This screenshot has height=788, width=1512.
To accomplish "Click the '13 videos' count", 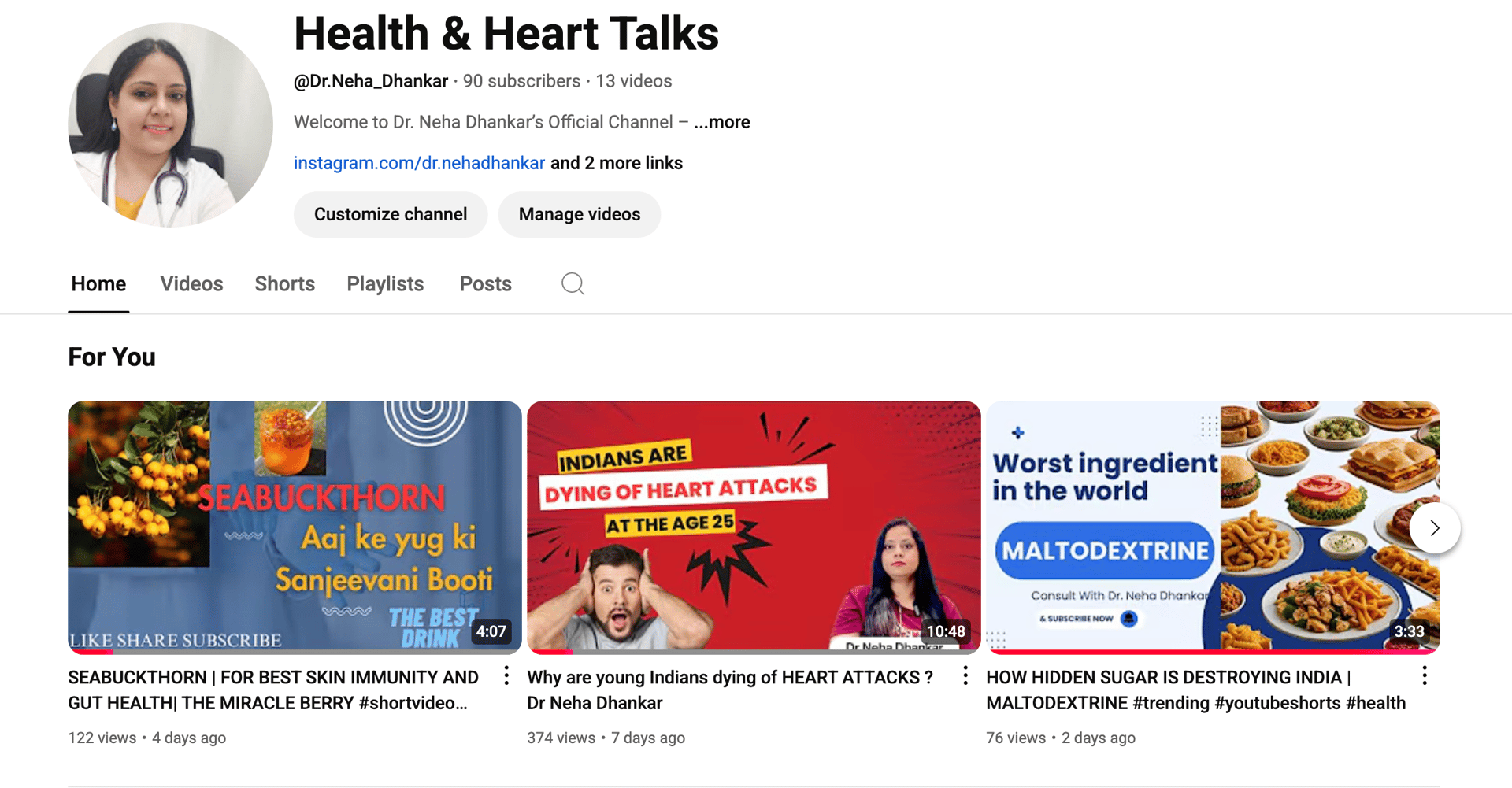I will pos(634,81).
